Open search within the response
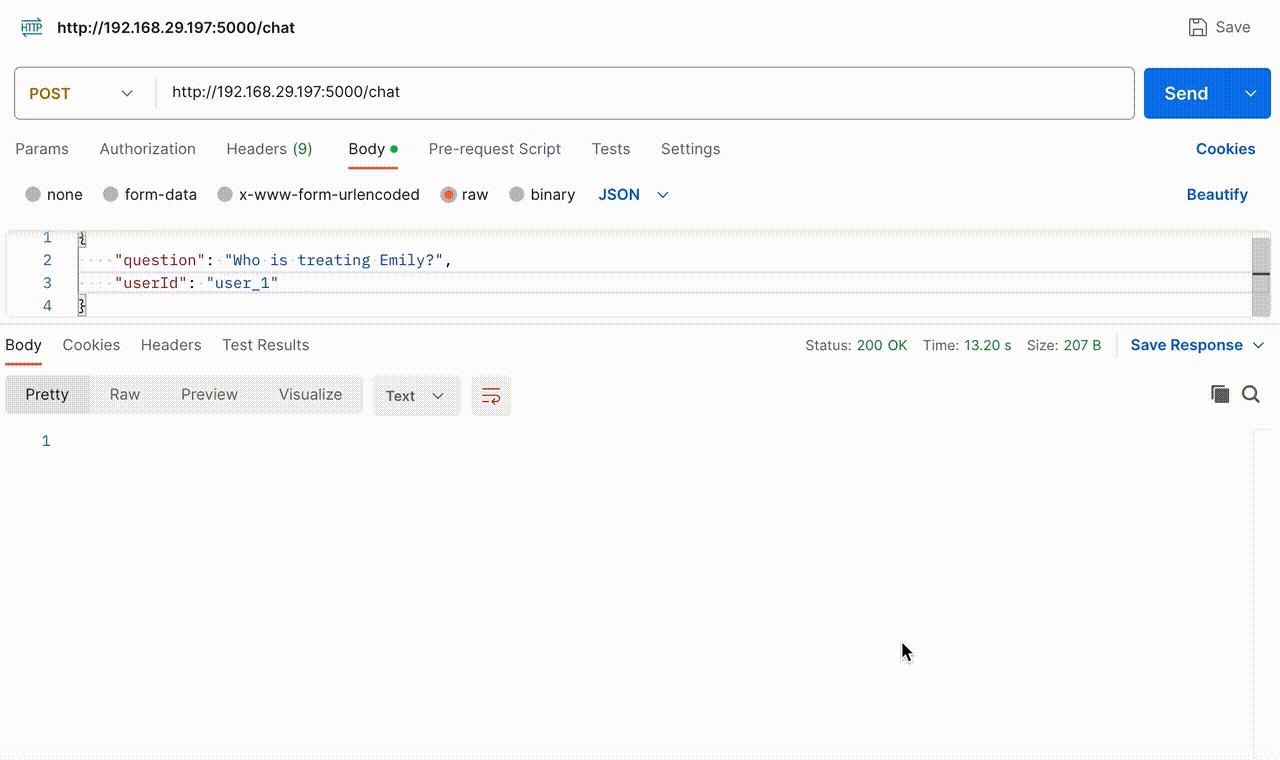 click(x=1251, y=394)
